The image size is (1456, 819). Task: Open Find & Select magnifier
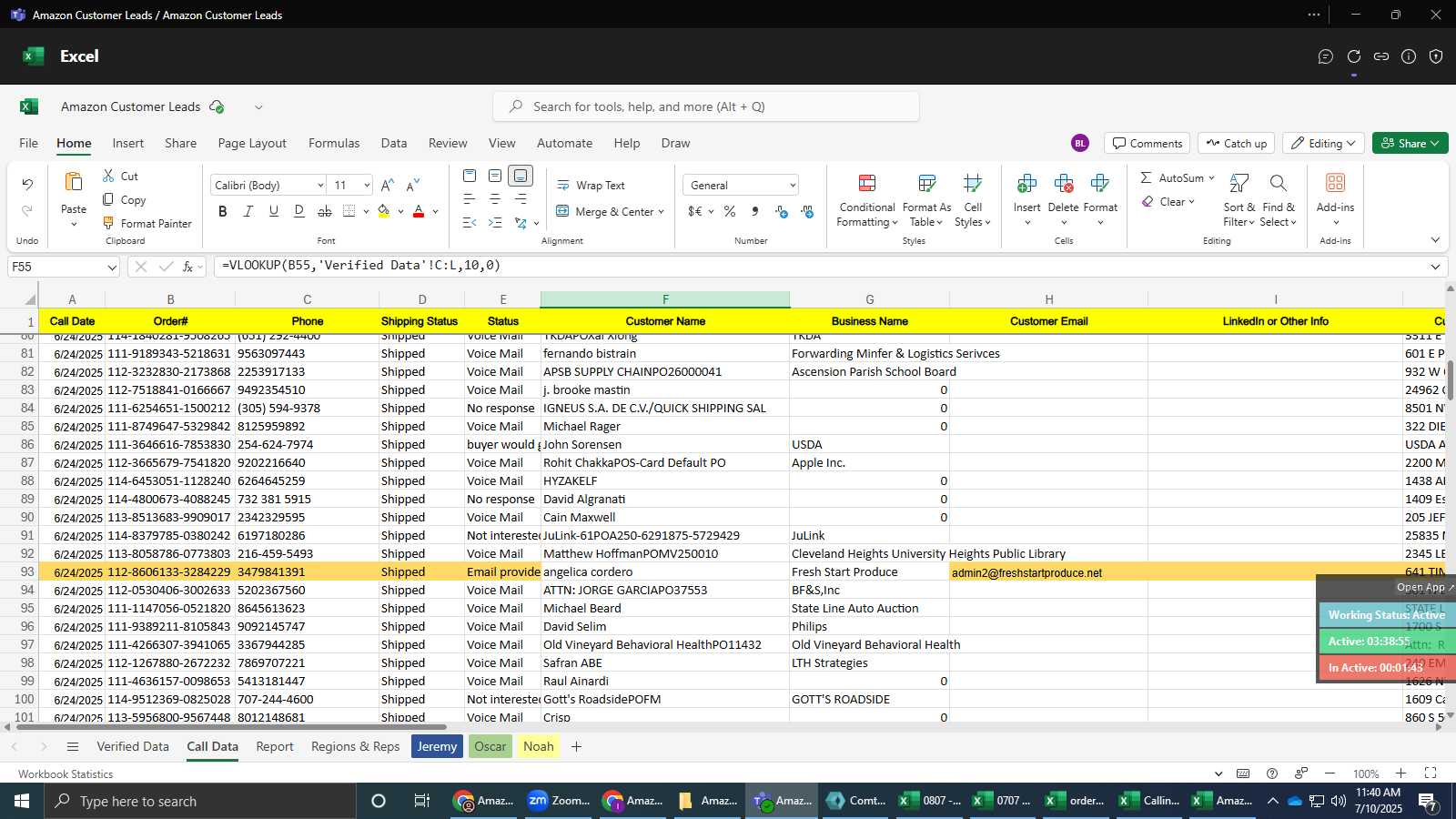point(1279,201)
